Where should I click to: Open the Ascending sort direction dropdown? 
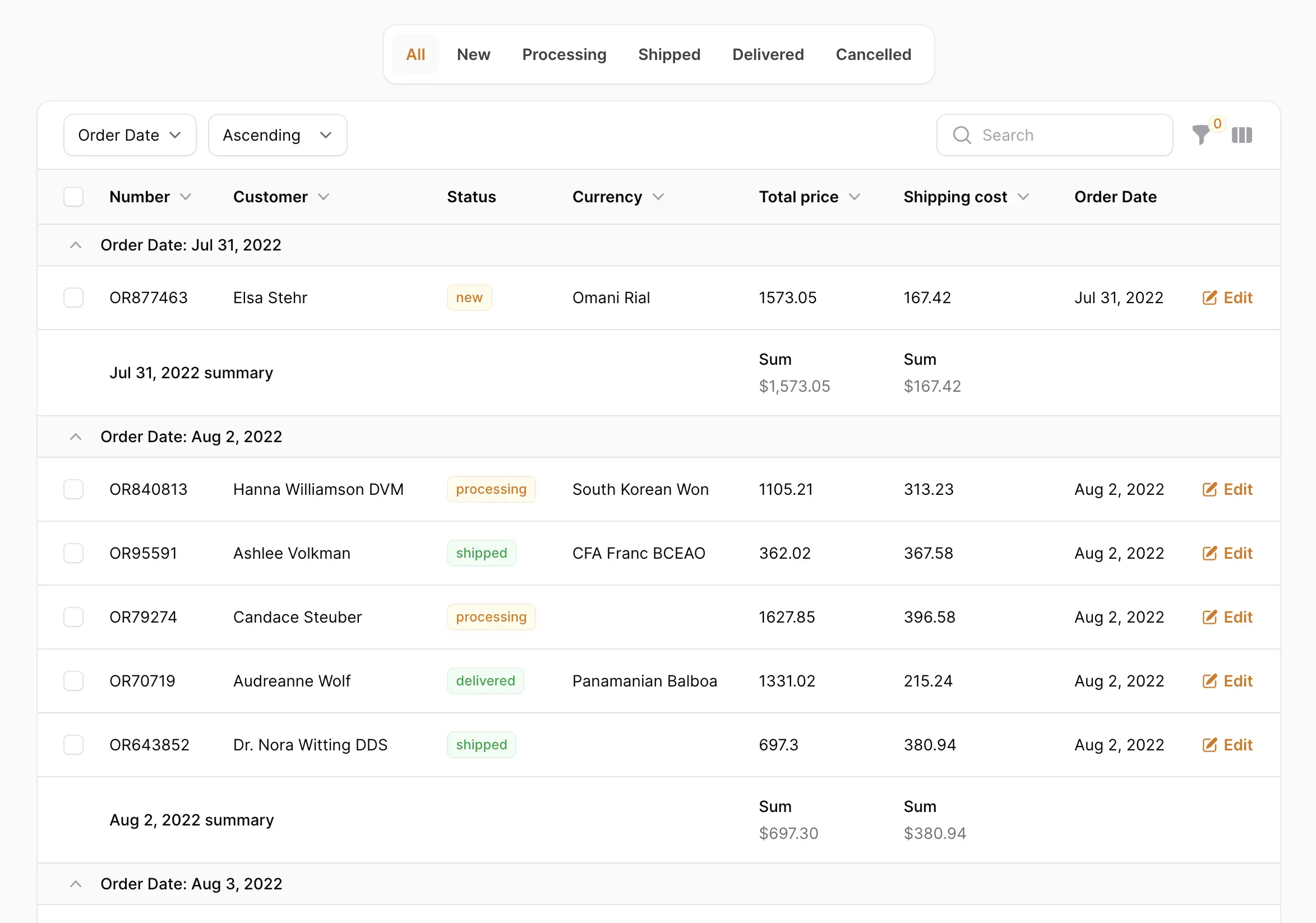click(278, 135)
